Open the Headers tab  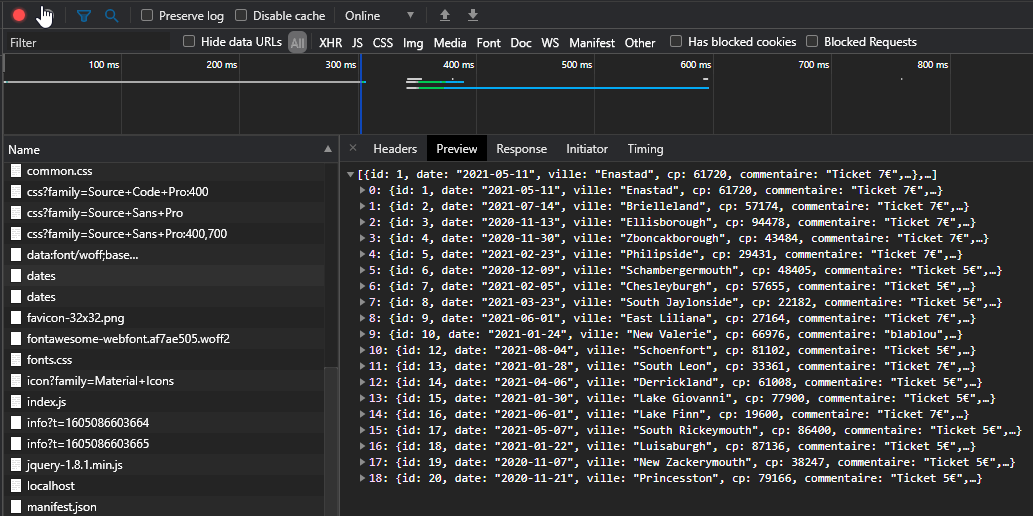pyautogui.click(x=395, y=149)
